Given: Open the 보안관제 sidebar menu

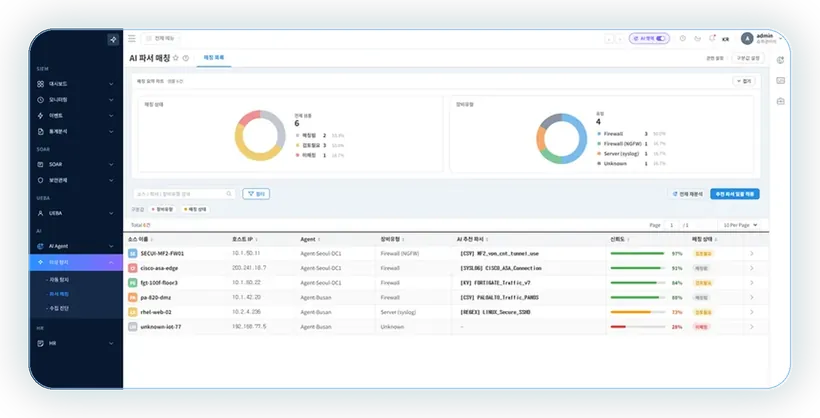Looking at the screenshot, I should click(x=76, y=180).
